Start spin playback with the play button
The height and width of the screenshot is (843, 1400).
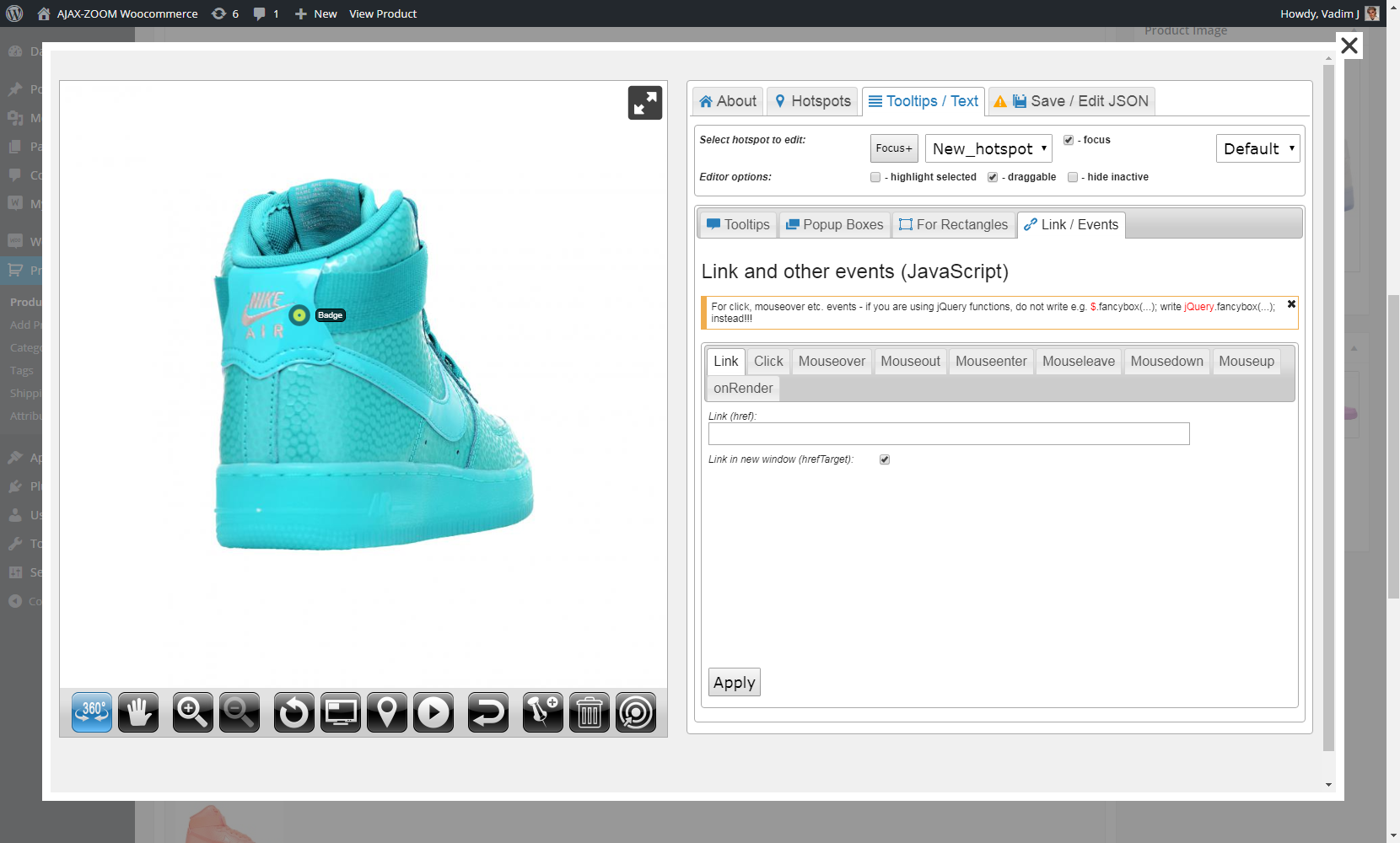click(433, 712)
